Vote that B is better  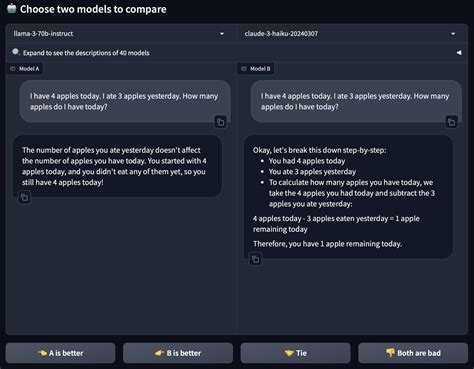178,353
